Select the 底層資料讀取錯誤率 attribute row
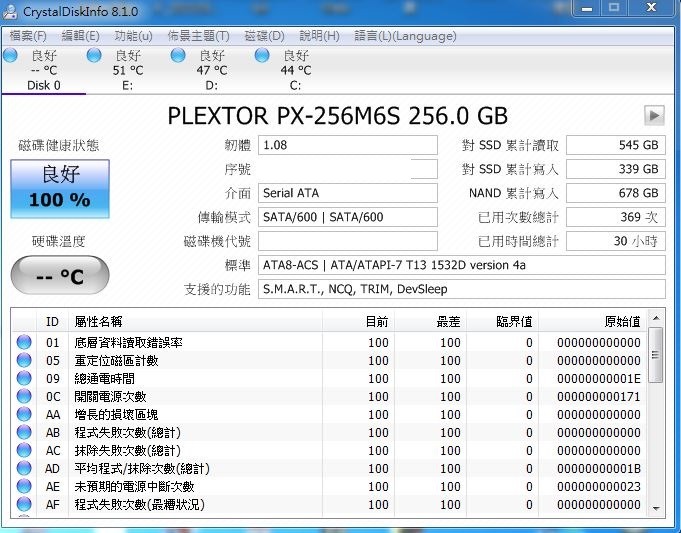The width and height of the screenshot is (681, 533). pyautogui.click(x=330, y=342)
